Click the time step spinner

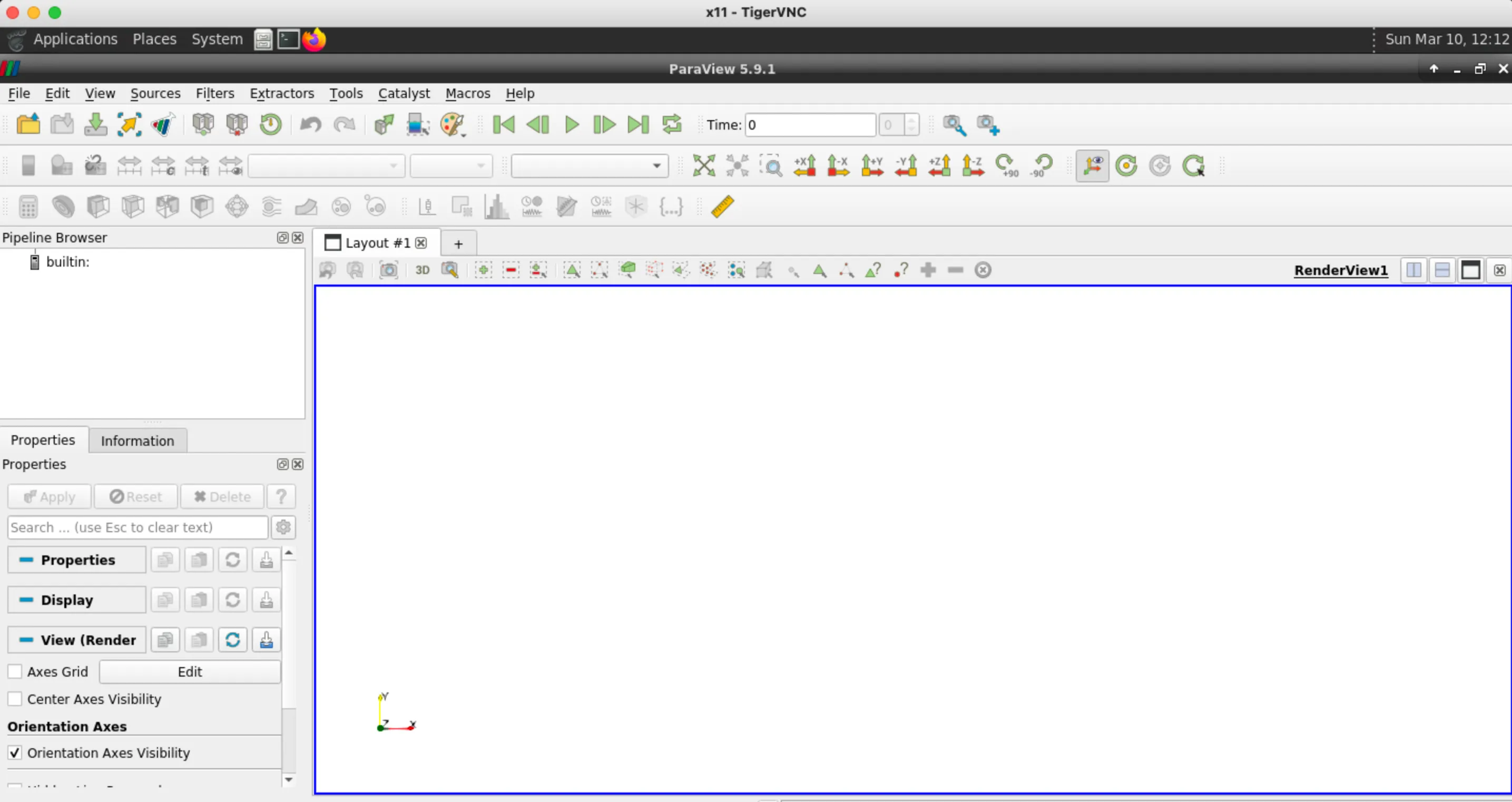pyautogui.click(x=899, y=124)
